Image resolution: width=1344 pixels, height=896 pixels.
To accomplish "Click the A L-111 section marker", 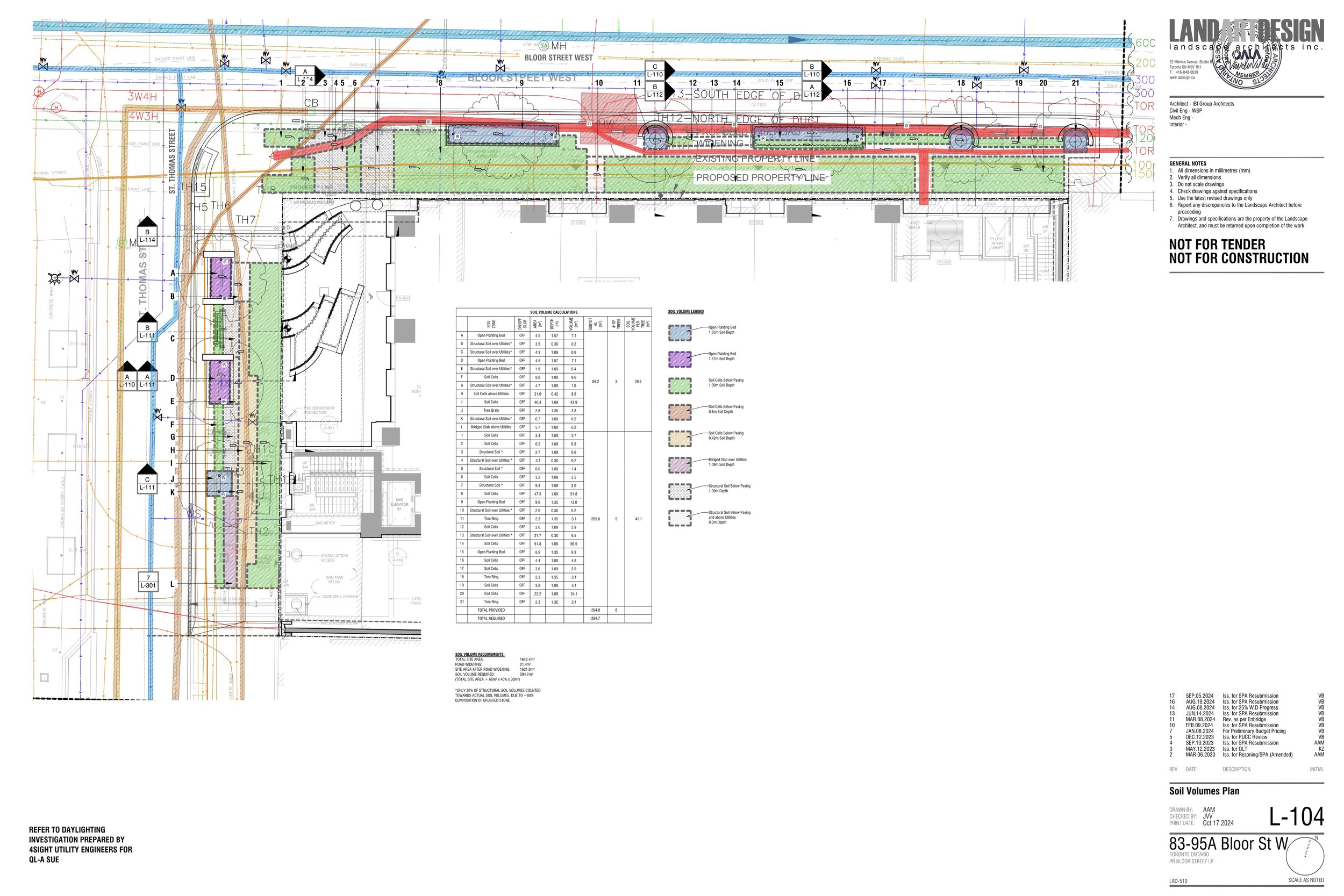I will pos(147,377).
